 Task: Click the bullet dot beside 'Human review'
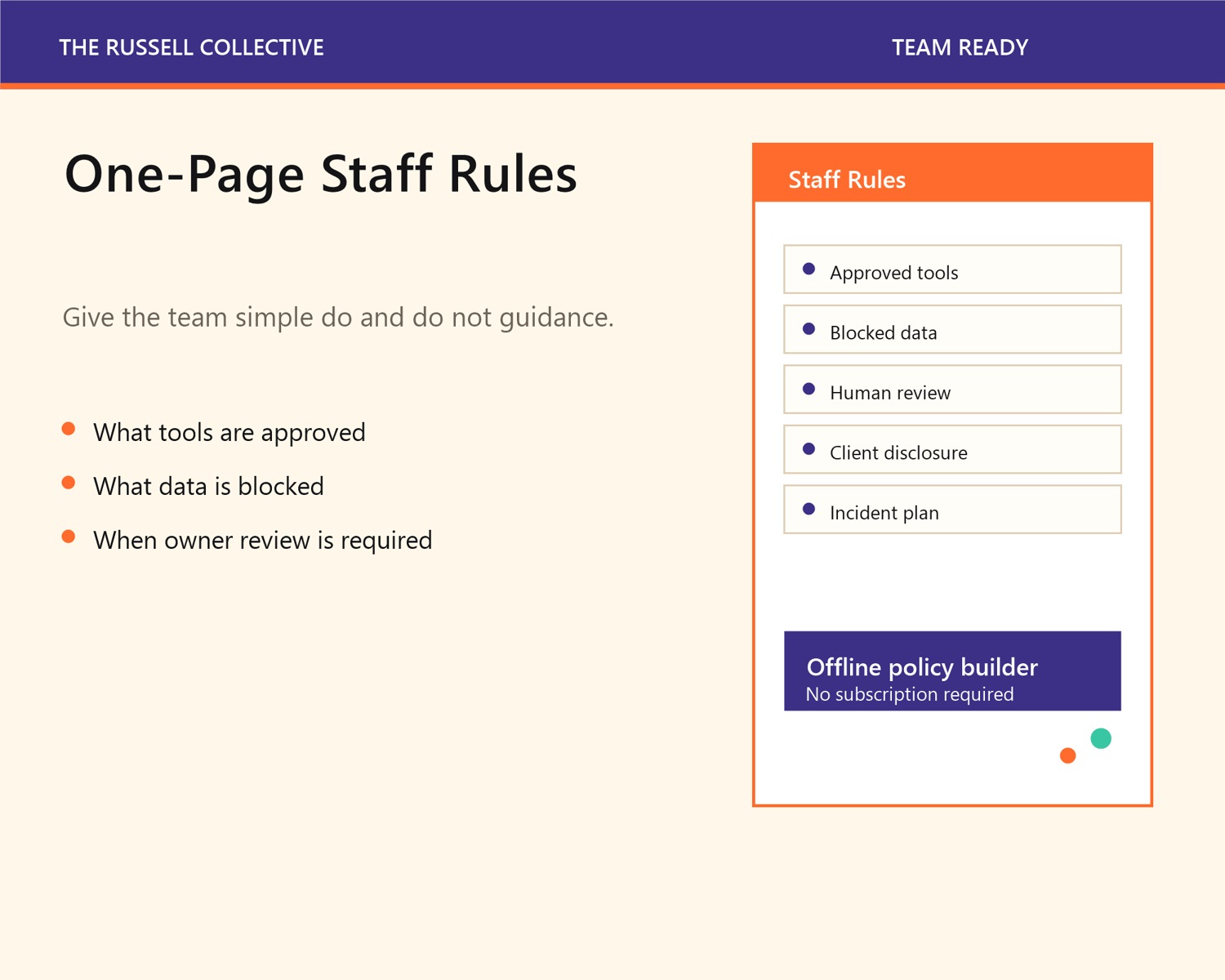click(808, 389)
